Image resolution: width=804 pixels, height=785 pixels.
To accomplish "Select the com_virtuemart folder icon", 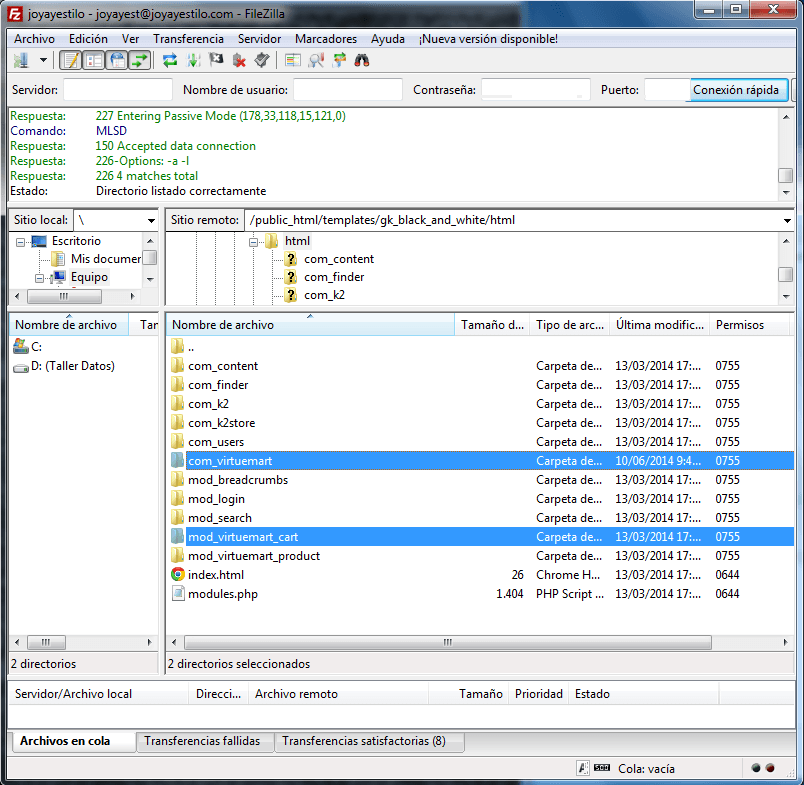I will [x=177, y=460].
